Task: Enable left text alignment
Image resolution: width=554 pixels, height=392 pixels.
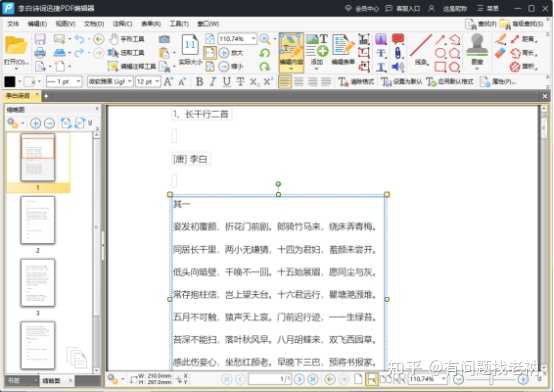Action: (x=285, y=82)
